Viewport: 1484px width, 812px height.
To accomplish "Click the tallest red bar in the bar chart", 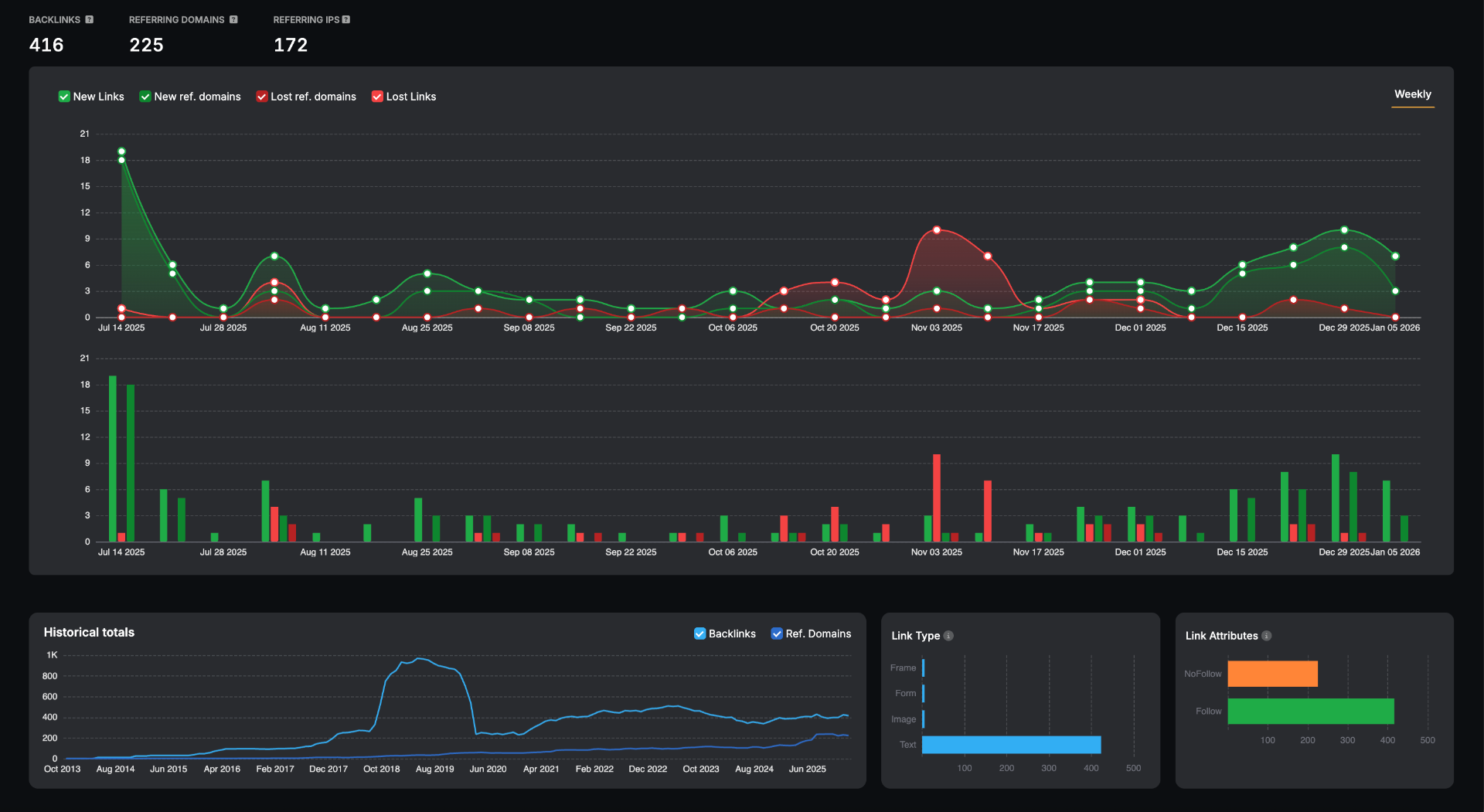I will 937,498.
